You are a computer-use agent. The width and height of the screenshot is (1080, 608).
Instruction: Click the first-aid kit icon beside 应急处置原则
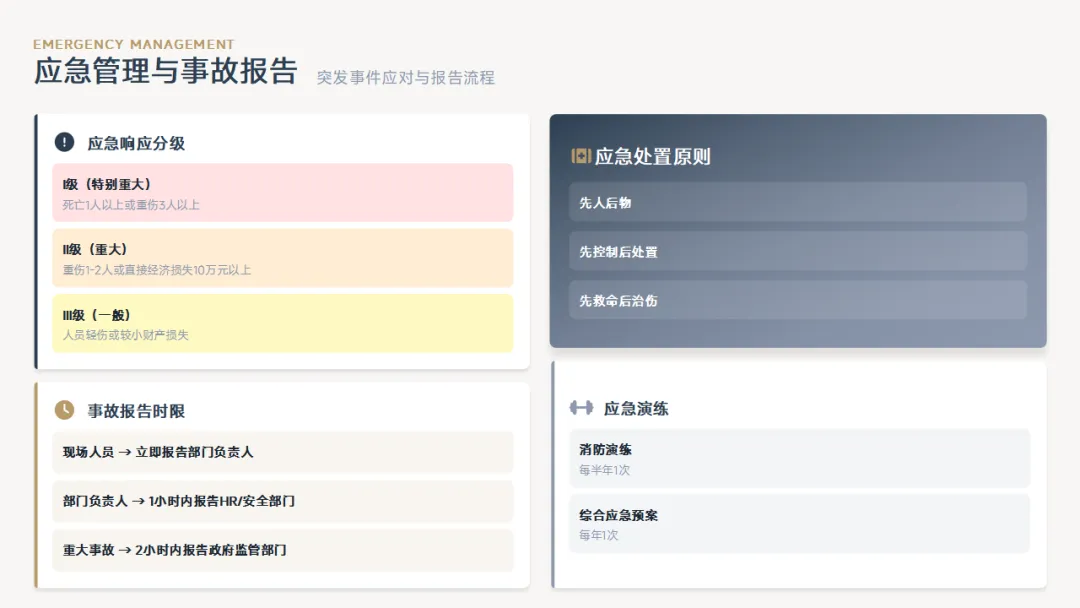pyautogui.click(x=581, y=156)
